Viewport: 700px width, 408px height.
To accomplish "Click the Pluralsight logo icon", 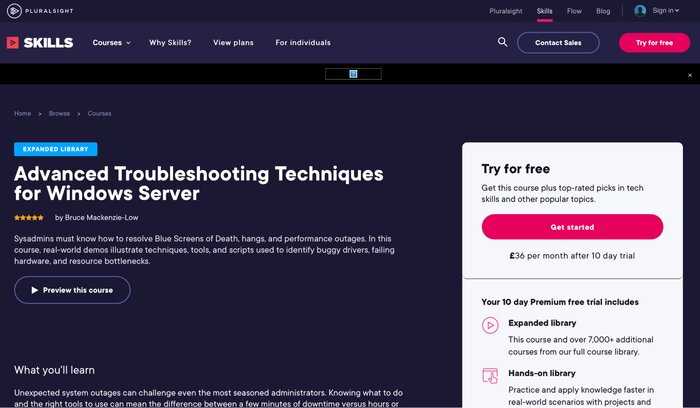I will tap(14, 11).
